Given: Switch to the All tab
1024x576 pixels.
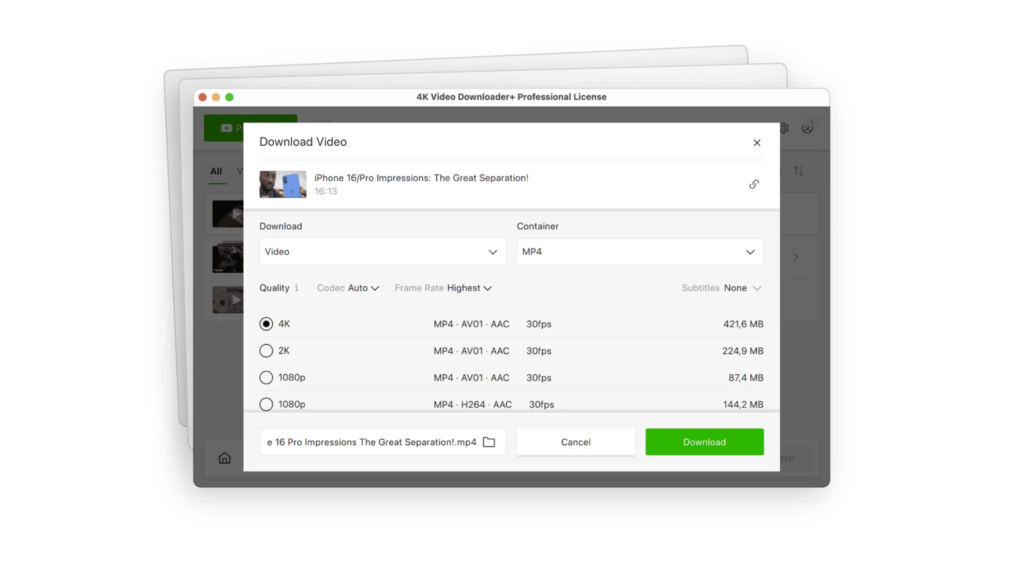Looking at the screenshot, I should (x=215, y=171).
